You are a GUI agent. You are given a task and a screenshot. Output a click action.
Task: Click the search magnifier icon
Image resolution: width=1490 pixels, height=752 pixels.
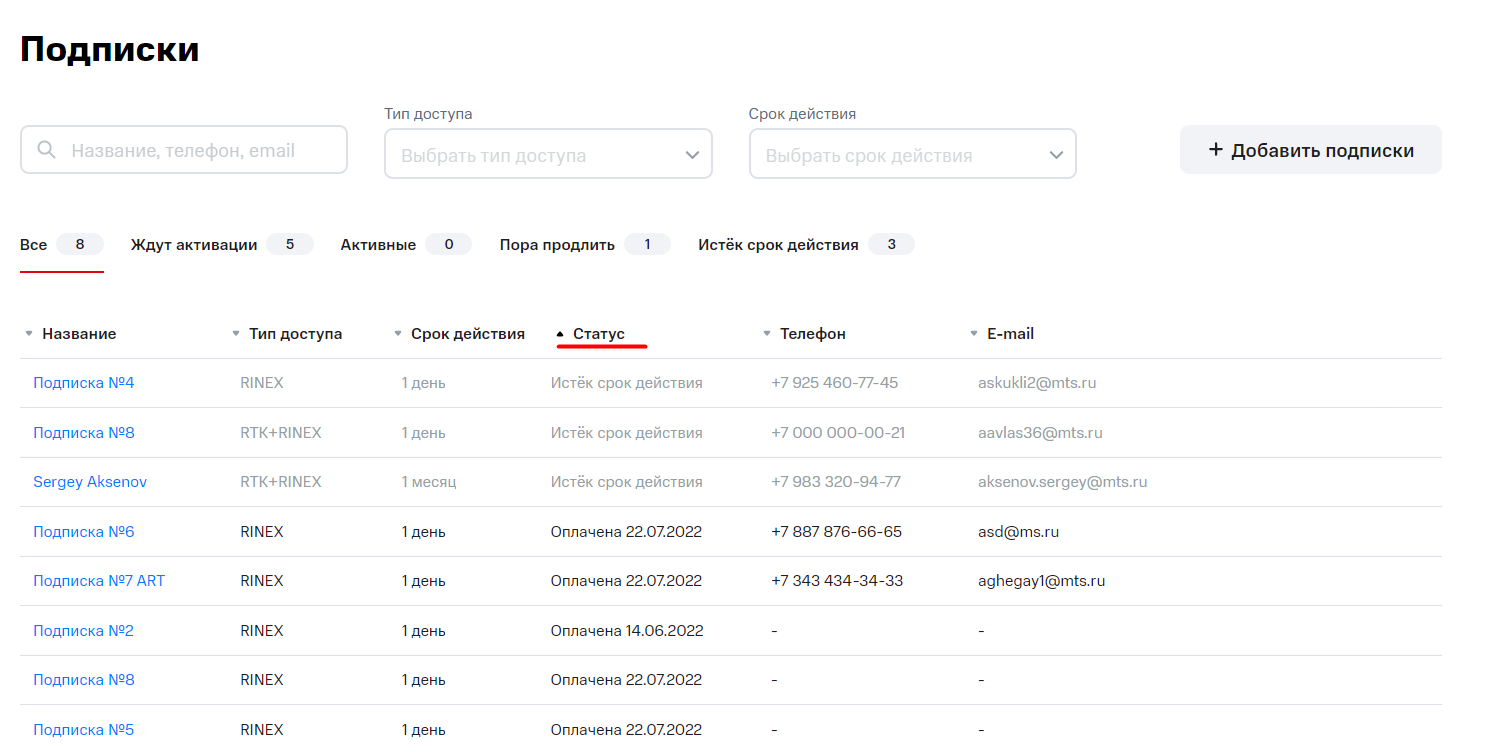tap(46, 150)
